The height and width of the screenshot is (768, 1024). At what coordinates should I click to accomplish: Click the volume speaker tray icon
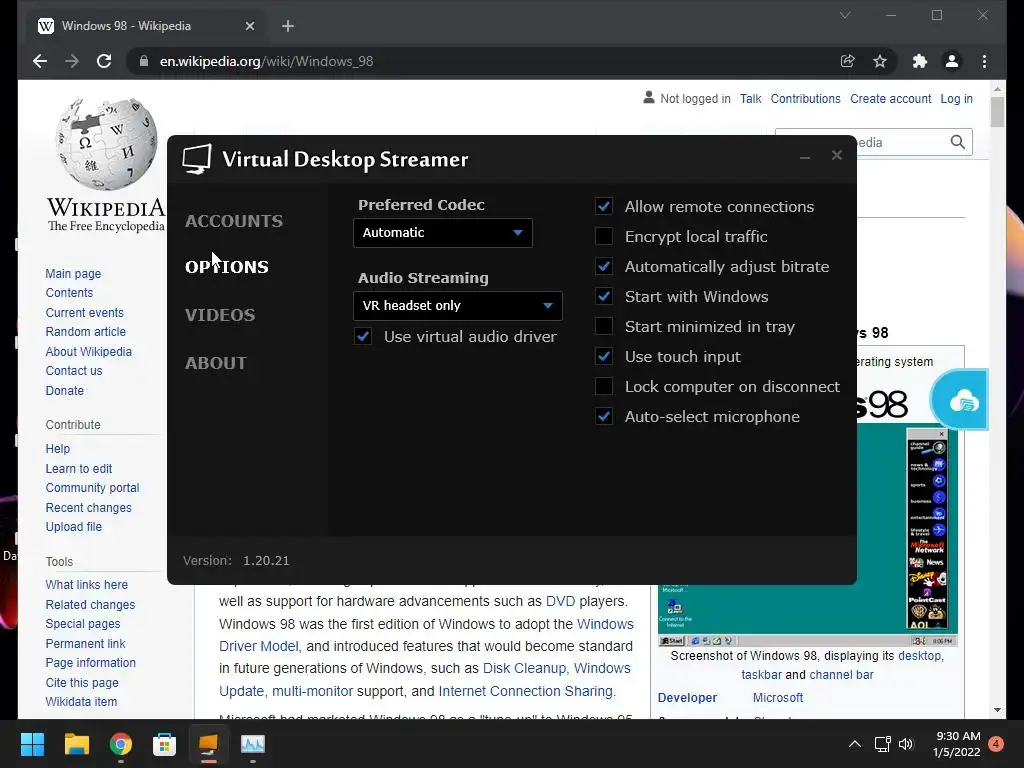[906, 744]
